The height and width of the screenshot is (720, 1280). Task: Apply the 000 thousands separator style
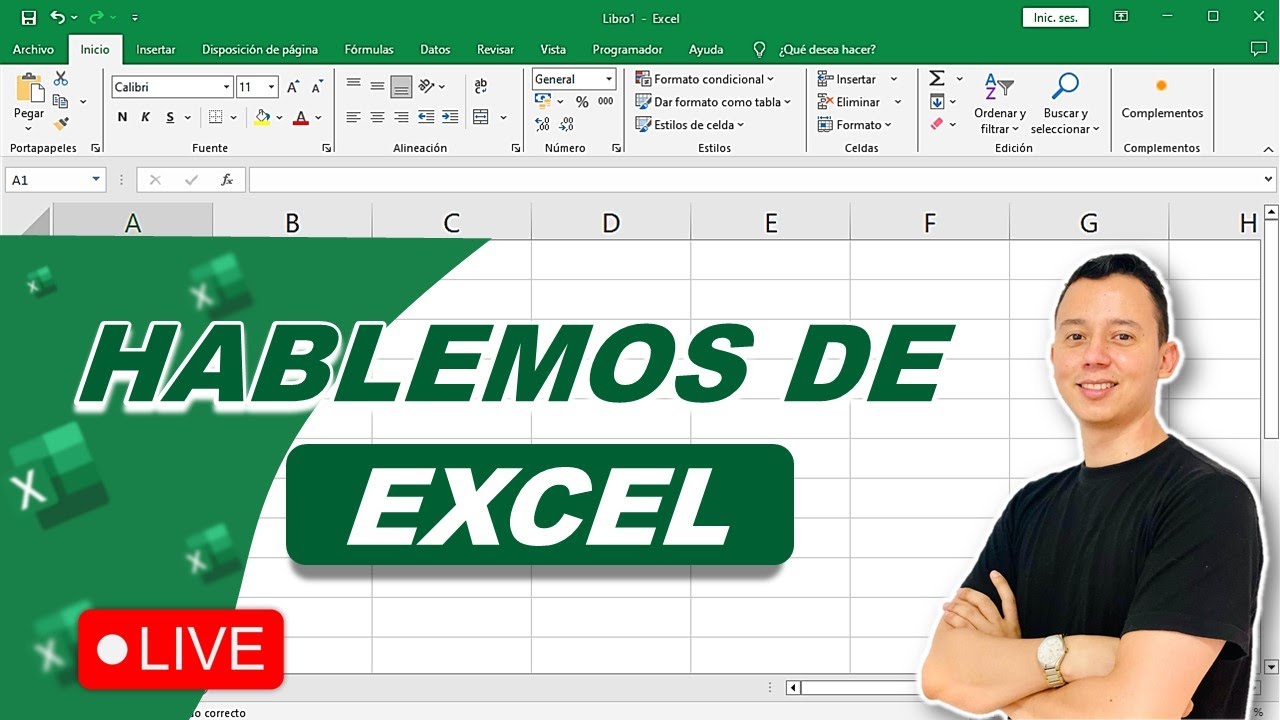pos(605,101)
